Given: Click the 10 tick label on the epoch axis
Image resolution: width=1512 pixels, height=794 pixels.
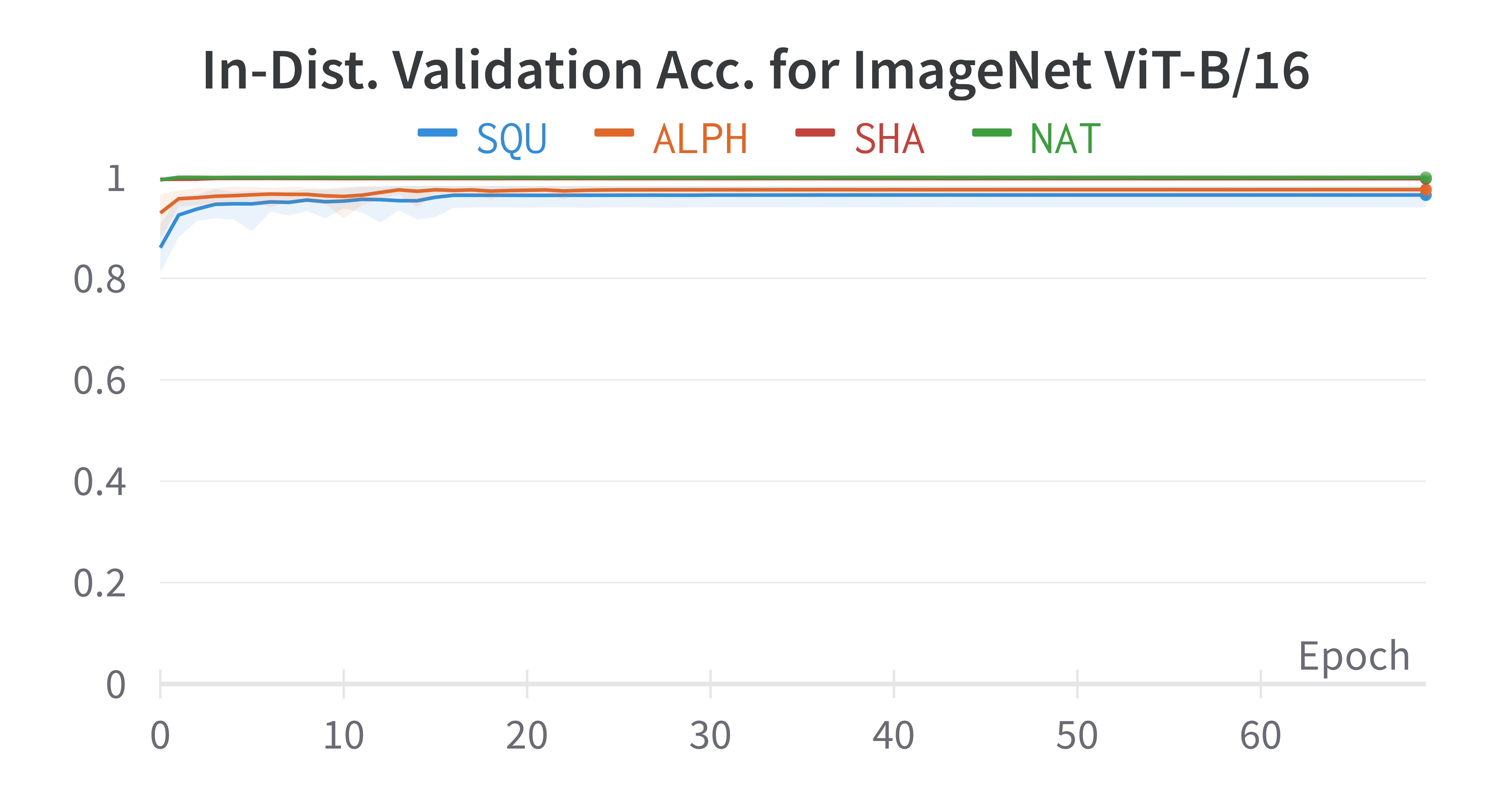Looking at the screenshot, I should point(343,736).
